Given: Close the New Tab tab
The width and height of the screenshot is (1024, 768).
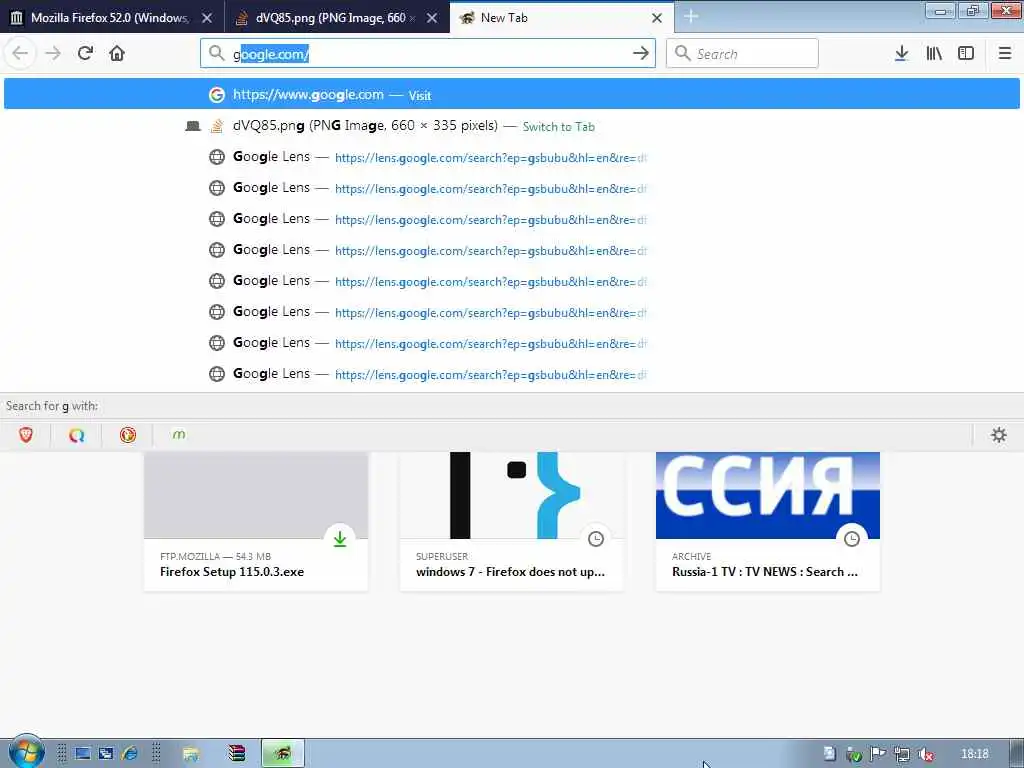Looking at the screenshot, I should (657, 18).
